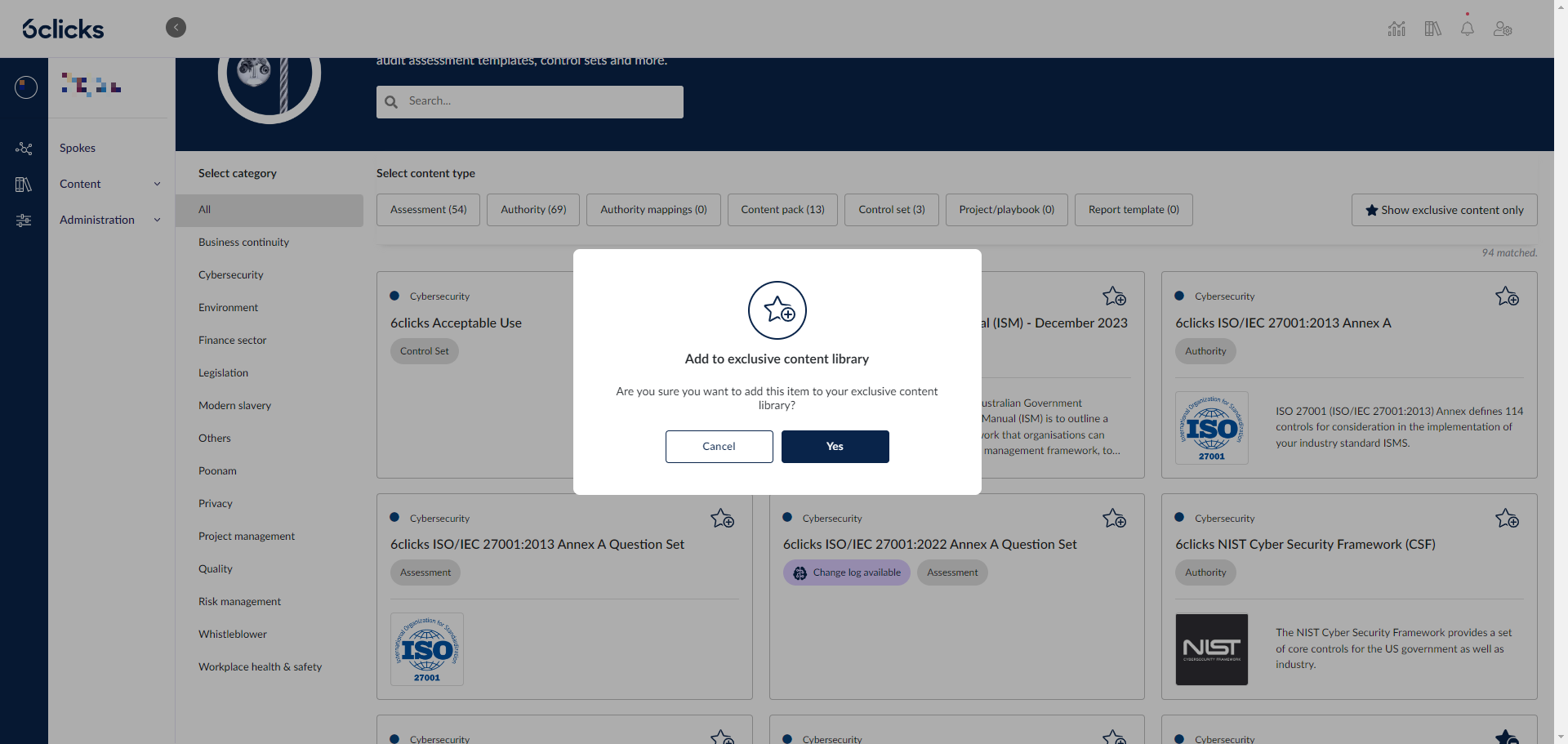Open 6clicks NIST Cyber Security Framework title
1568x744 pixels.
coord(1305,545)
